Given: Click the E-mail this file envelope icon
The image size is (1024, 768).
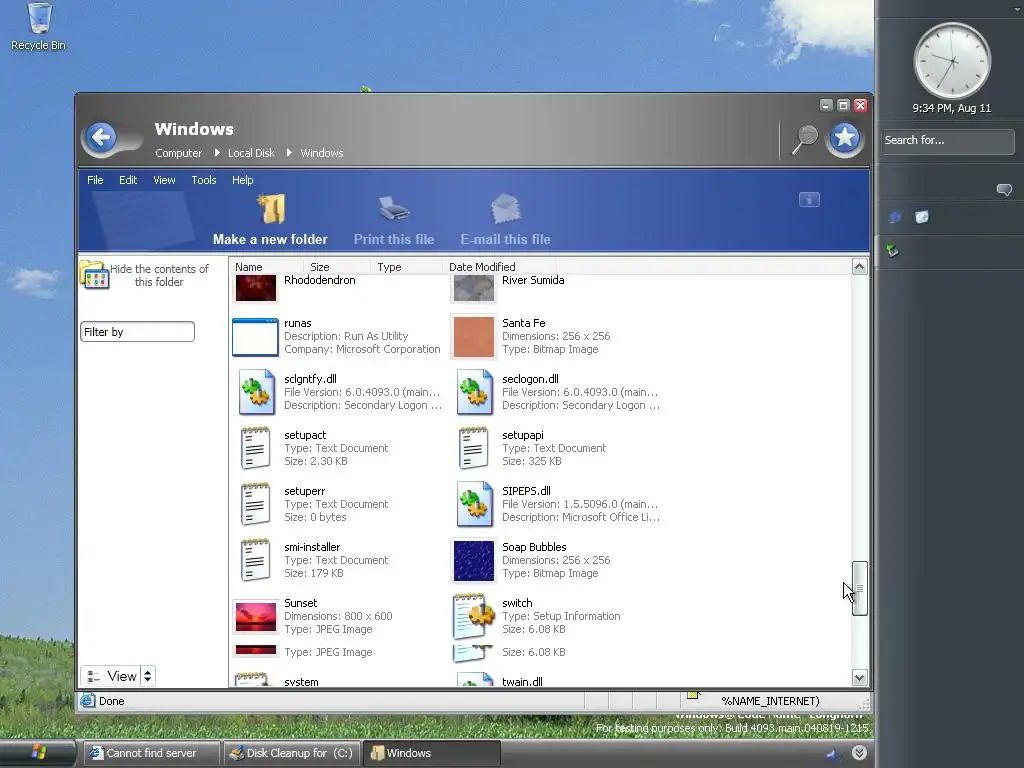Looking at the screenshot, I should point(505,208).
